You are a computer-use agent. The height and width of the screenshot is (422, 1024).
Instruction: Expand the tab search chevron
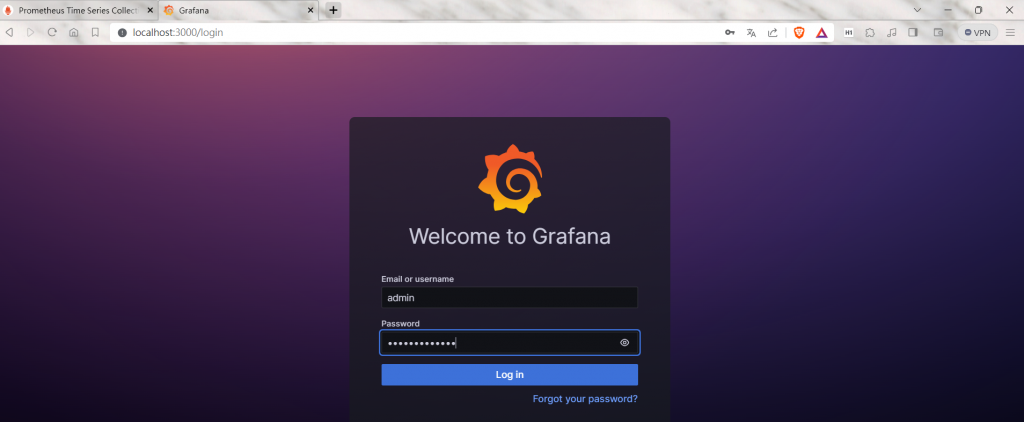pyautogui.click(x=917, y=10)
